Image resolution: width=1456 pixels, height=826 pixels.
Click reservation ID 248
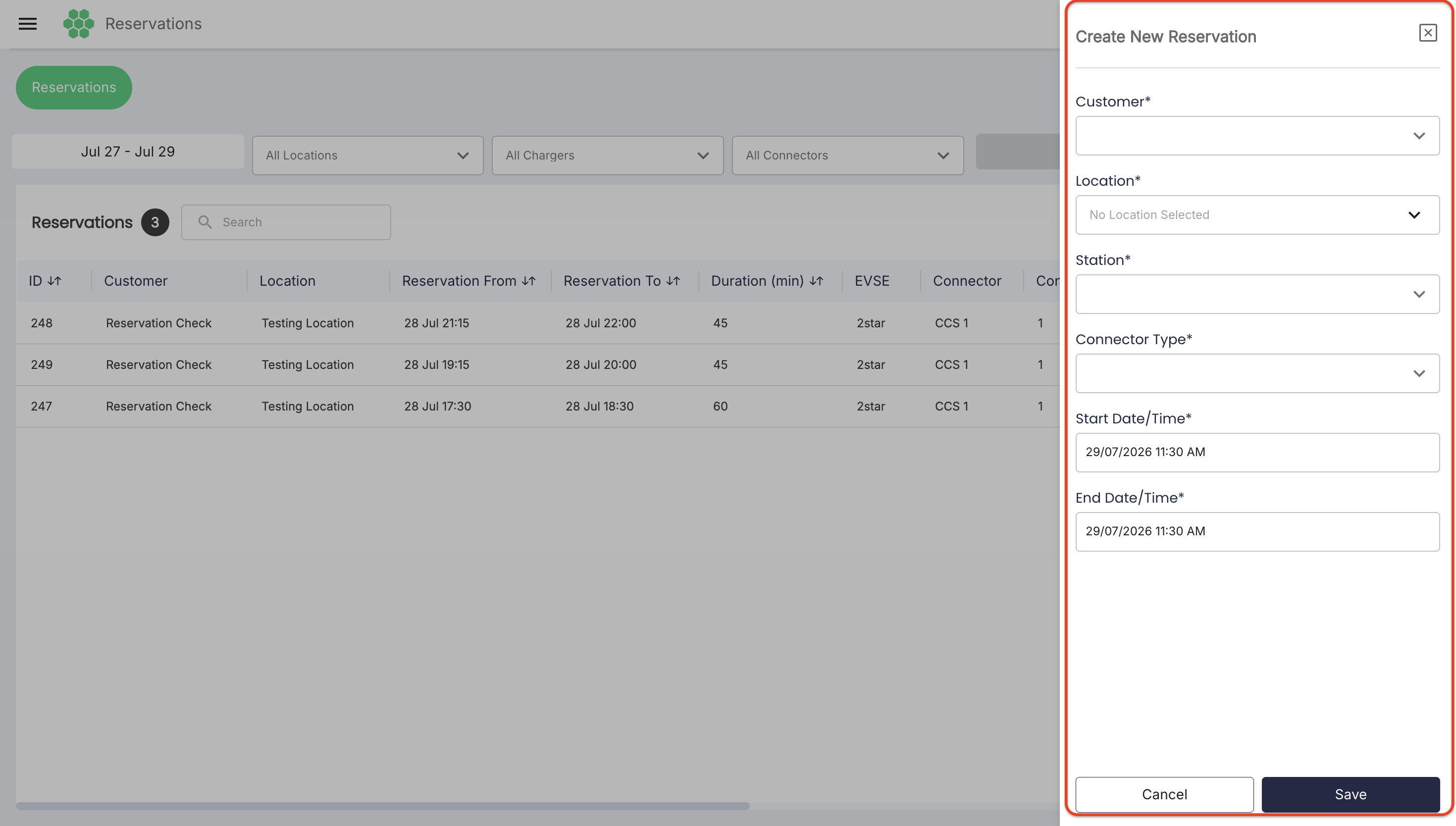(42, 323)
